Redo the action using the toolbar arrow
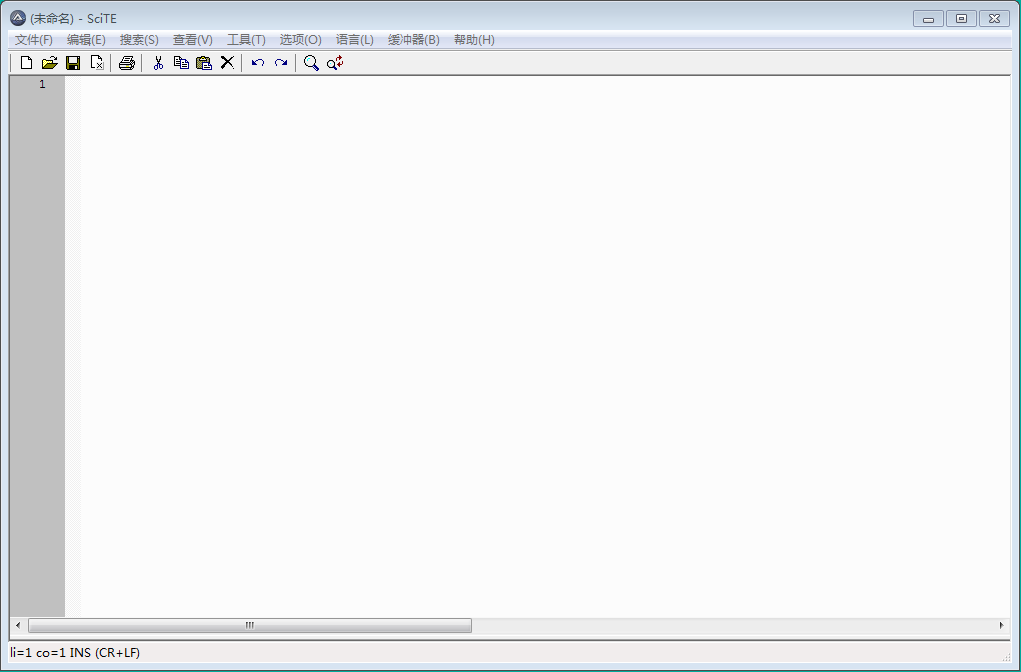Screen dimensions: 1021x672 click(281, 63)
